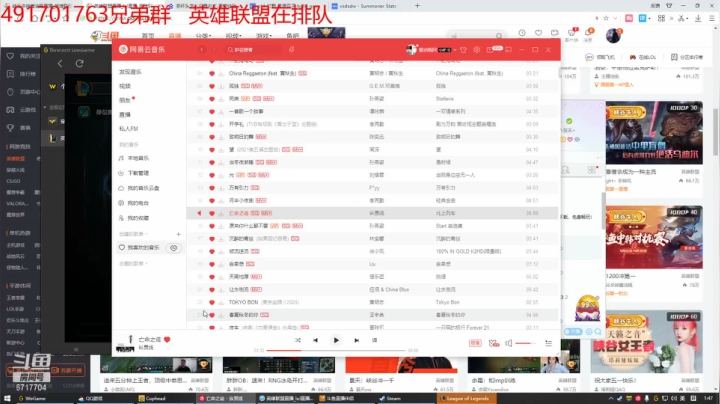Open 发现音乐 in sidebar
Image resolution: width=720 pixels, height=404 pixels.
[x=130, y=72]
